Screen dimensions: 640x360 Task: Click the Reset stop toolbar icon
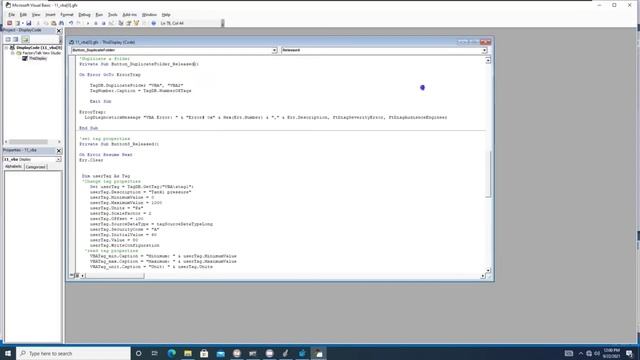pyautogui.click(x=103, y=23)
